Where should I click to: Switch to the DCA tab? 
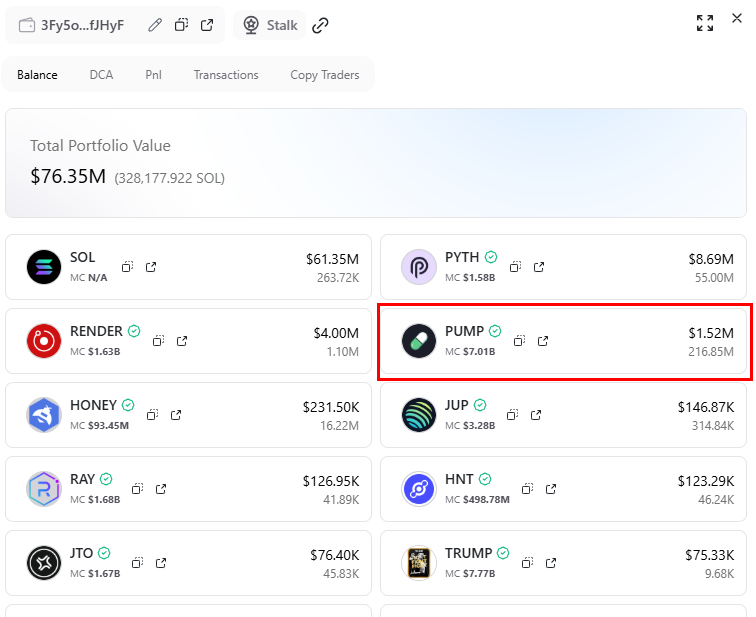(101, 75)
